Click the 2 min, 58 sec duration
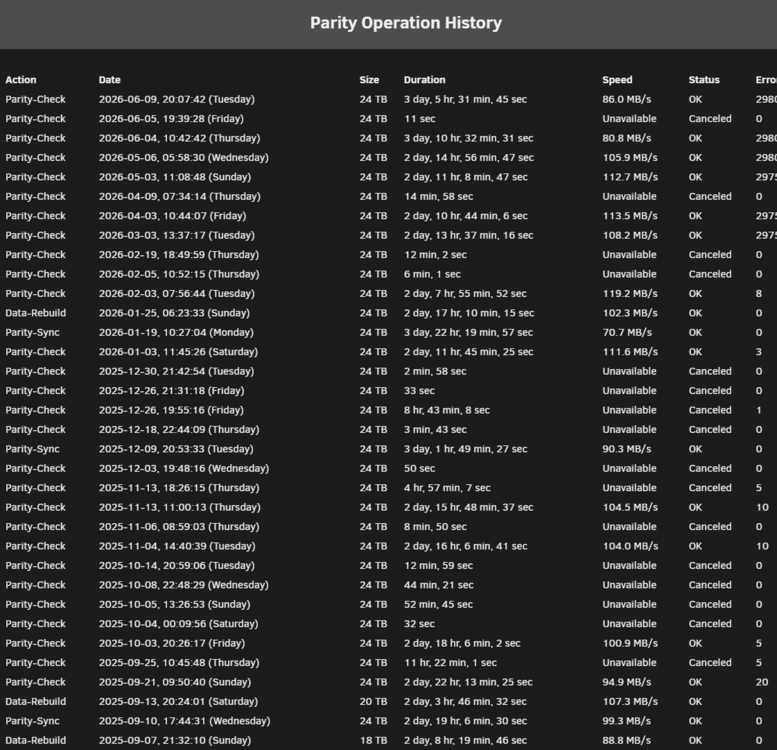 [435, 372]
